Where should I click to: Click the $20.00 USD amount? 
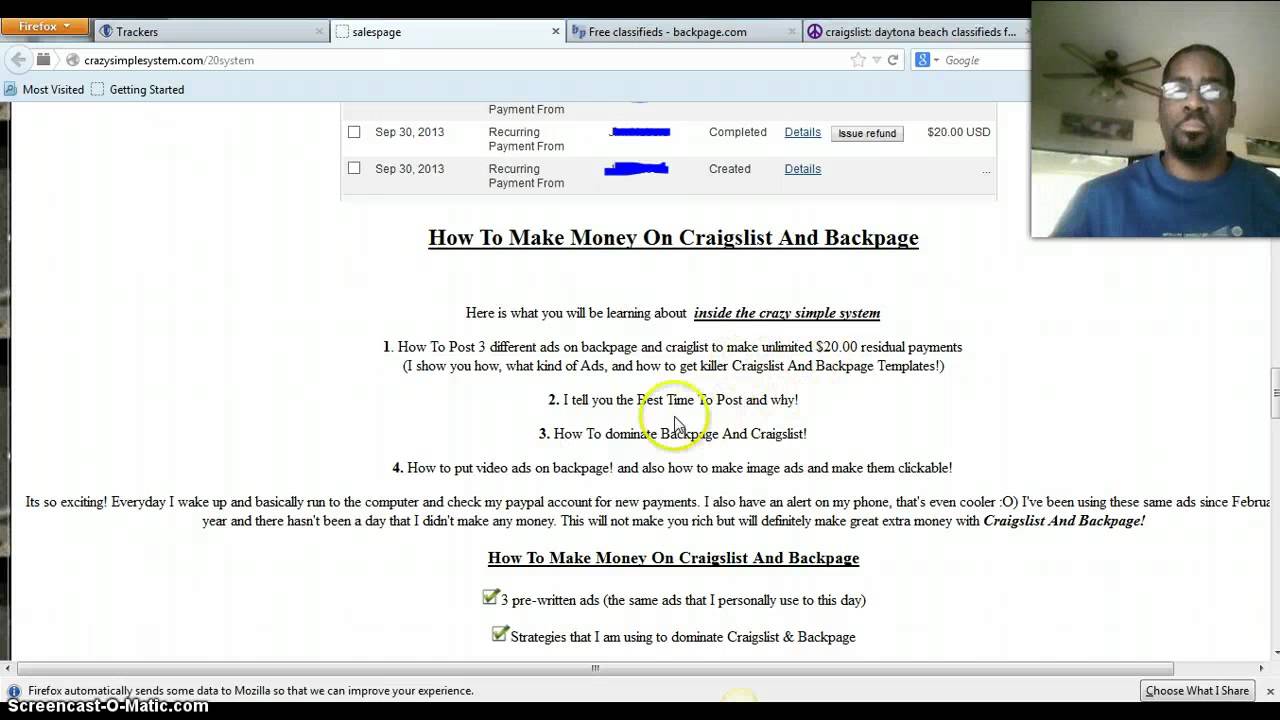pyautogui.click(x=958, y=132)
